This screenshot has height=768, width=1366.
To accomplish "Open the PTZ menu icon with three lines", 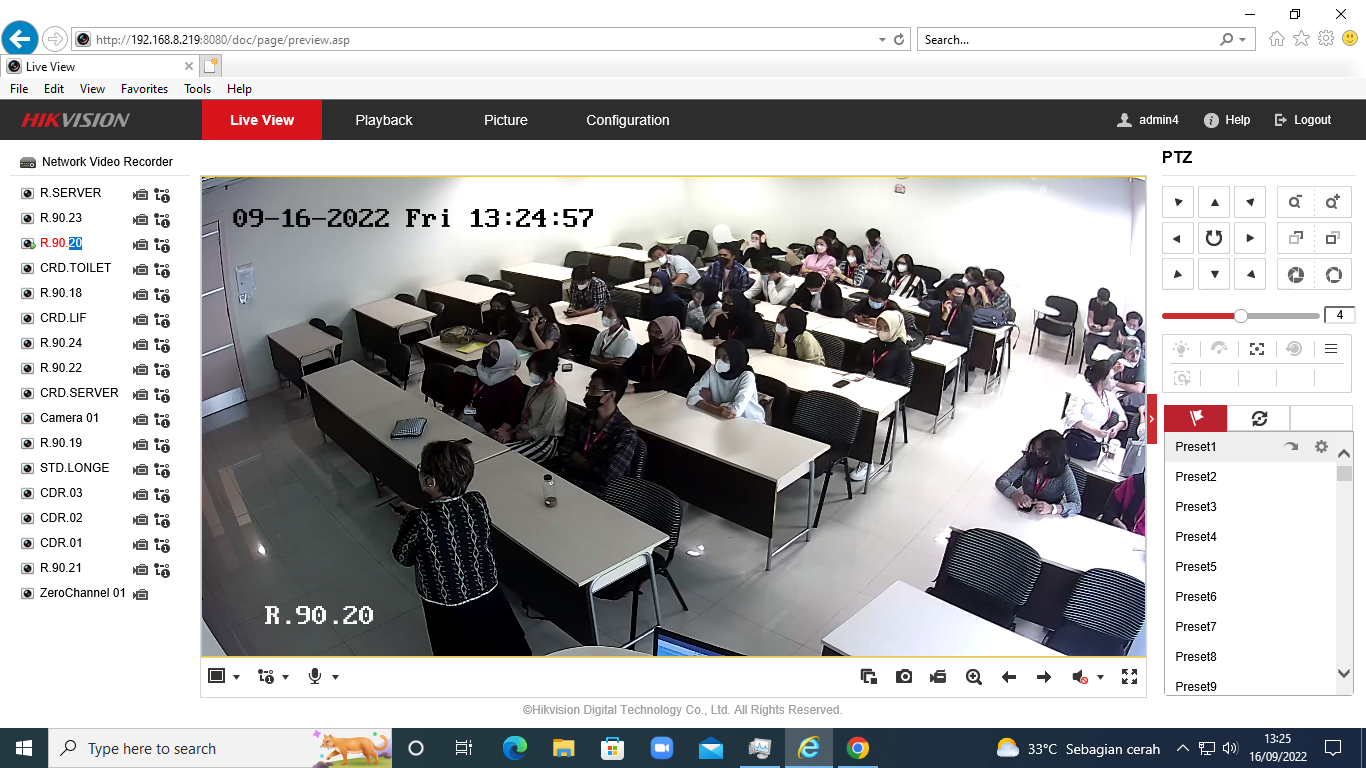I will click(x=1331, y=349).
